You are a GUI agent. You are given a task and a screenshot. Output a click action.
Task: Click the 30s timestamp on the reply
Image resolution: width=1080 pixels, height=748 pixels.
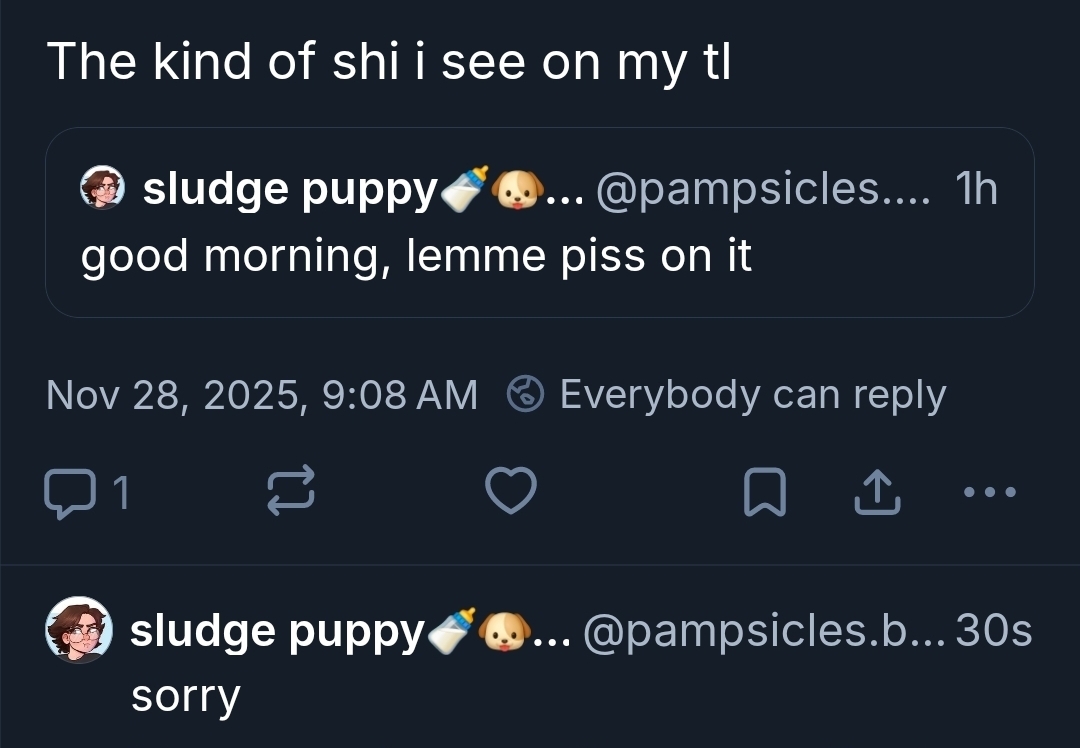click(x=993, y=631)
